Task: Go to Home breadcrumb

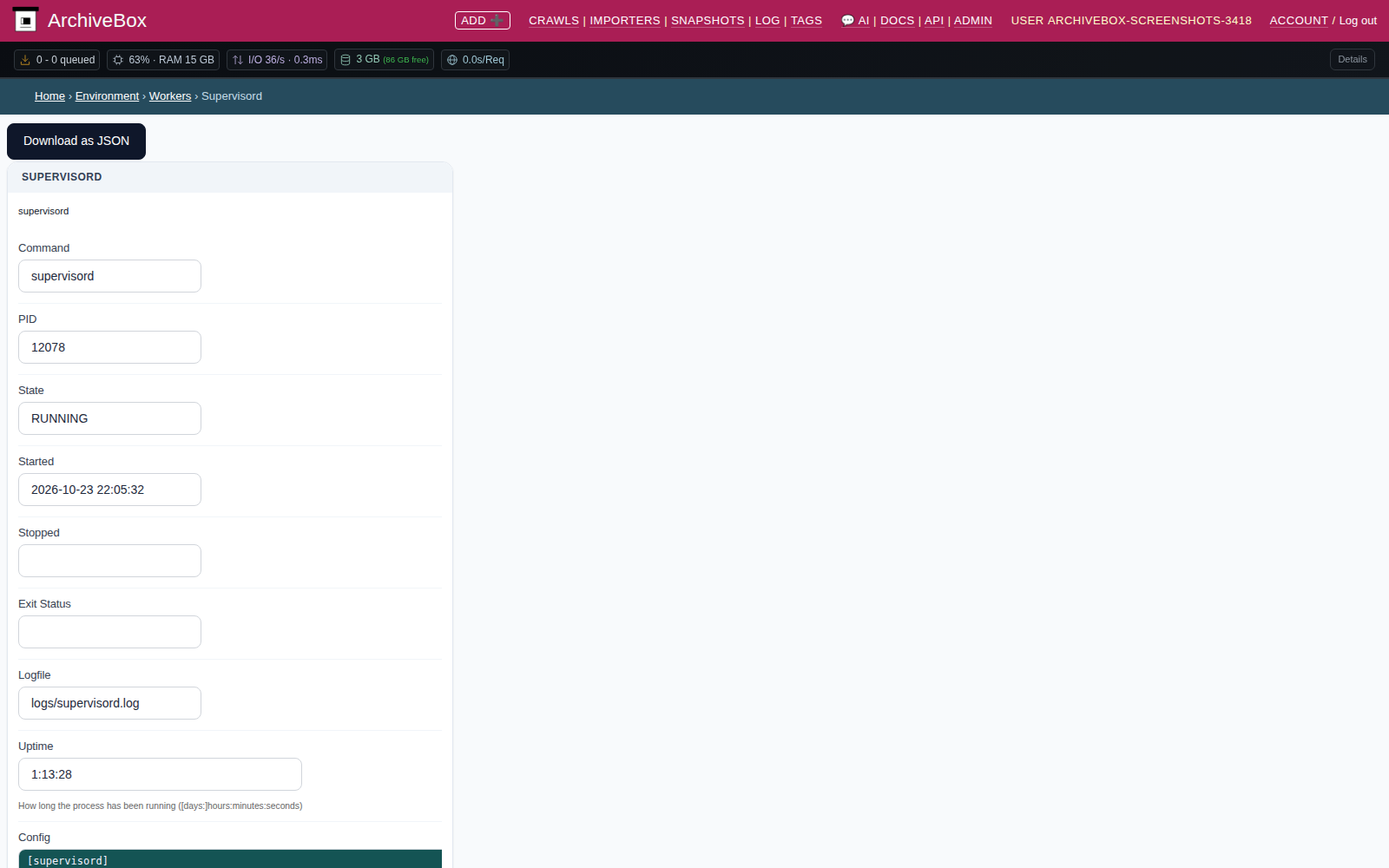Action: click(x=49, y=96)
